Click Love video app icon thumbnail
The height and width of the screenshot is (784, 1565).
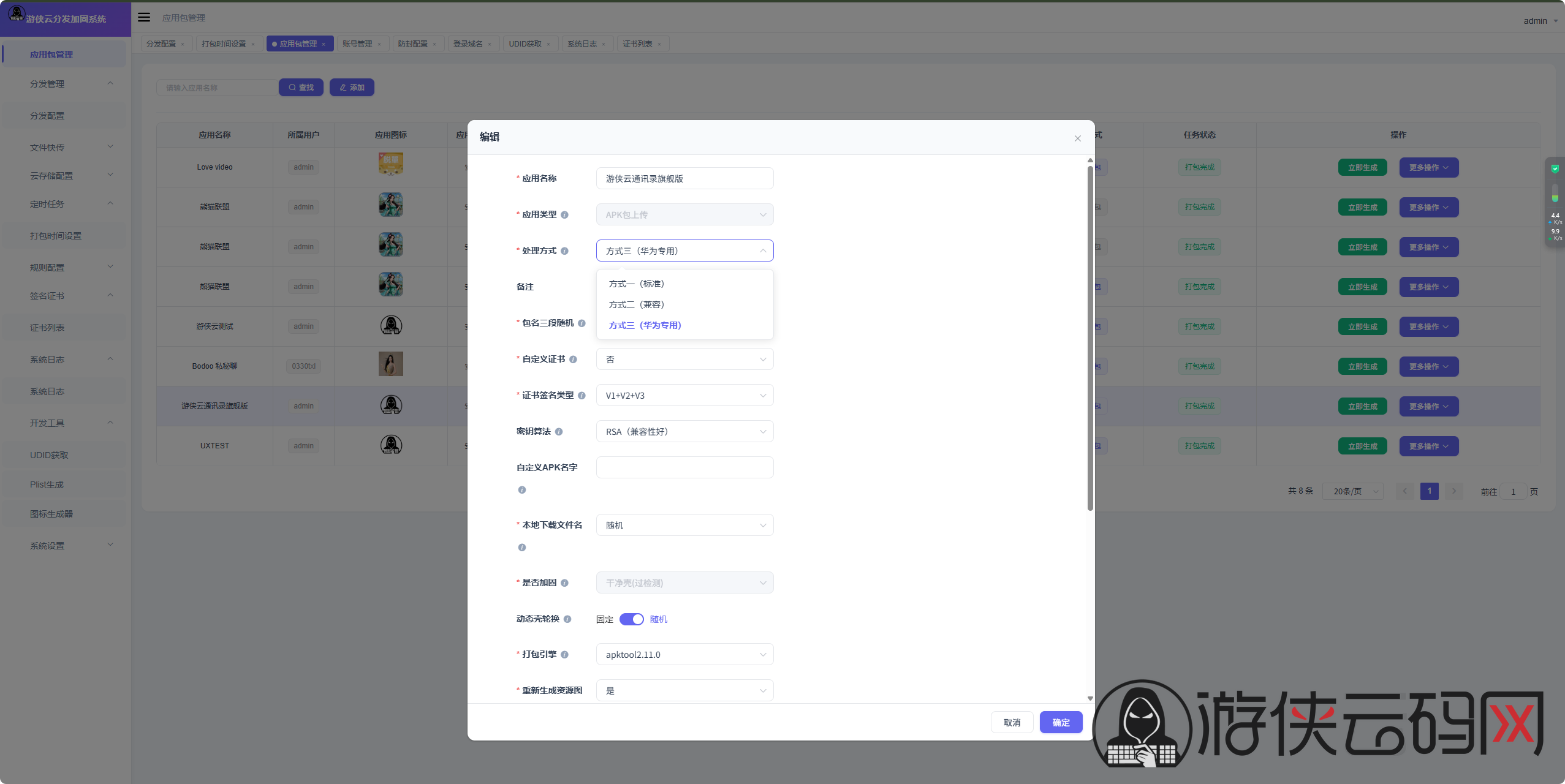(390, 164)
